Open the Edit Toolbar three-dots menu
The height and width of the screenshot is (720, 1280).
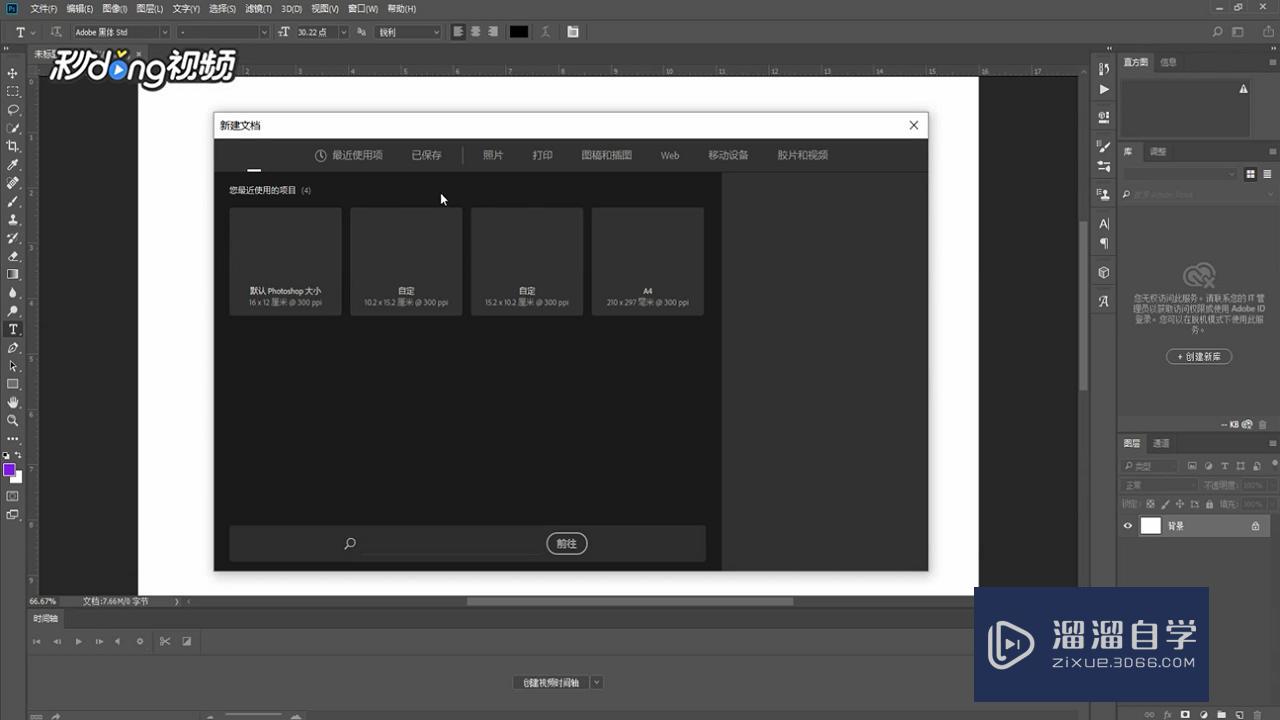pyautogui.click(x=13, y=438)
